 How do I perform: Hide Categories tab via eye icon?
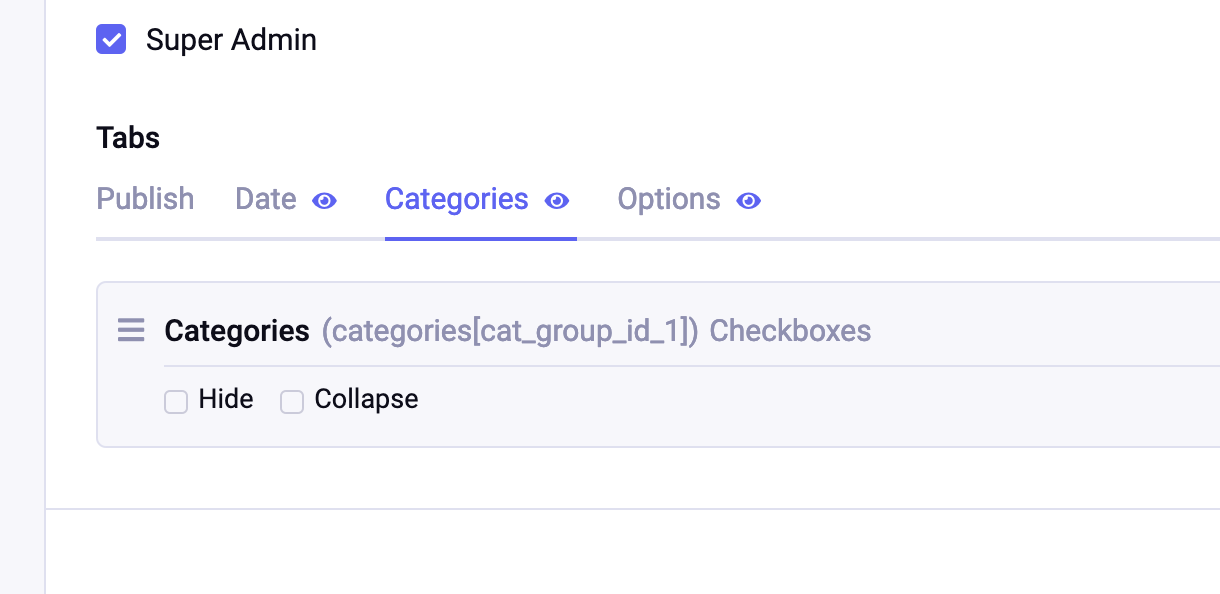click(557, 201)
